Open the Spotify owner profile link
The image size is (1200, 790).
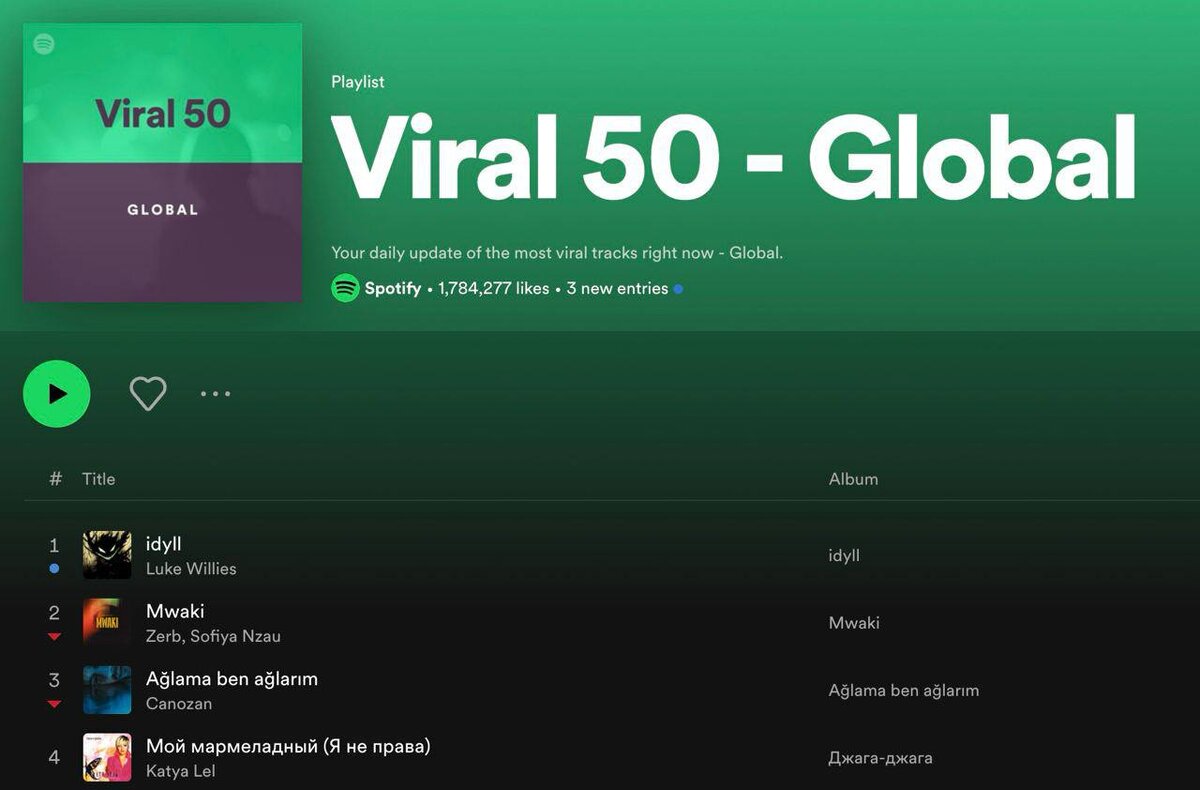392,288
